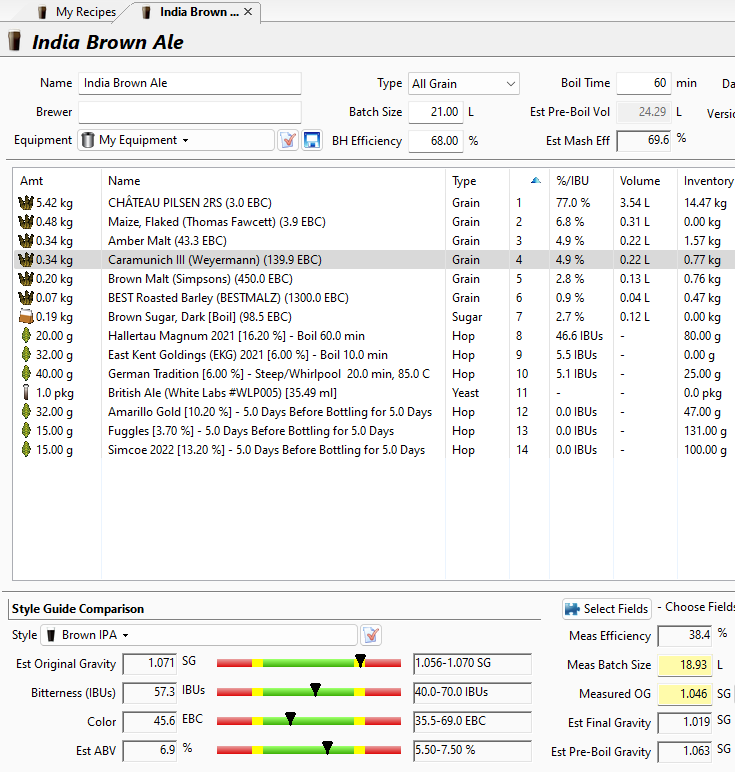Click the grain icon for CHÂTEAU PILSEN 2RS

pyautogui.click(x=26, y=203)
